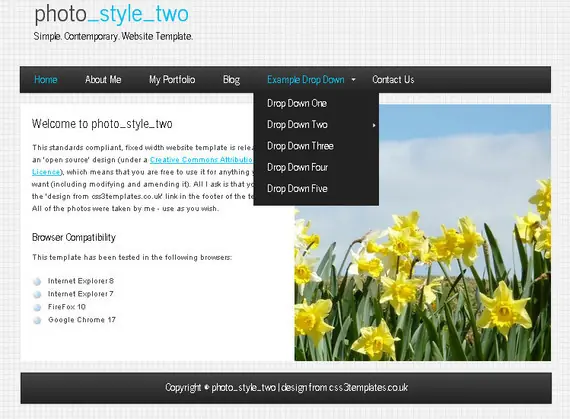
Task: Open the Creative Commons Attribution link
Action: (x=201, y=160)
